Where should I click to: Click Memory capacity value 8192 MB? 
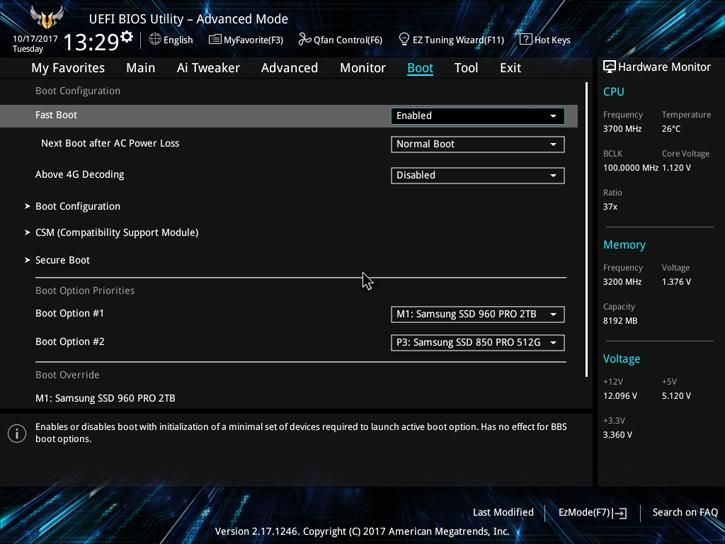[620, 321]
